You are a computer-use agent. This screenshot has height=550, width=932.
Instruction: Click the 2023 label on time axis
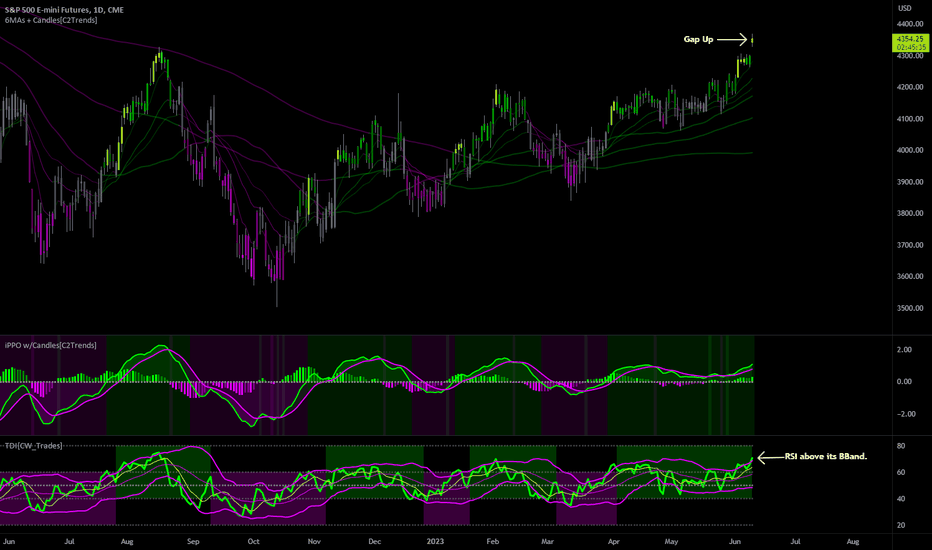click(435, 542)
